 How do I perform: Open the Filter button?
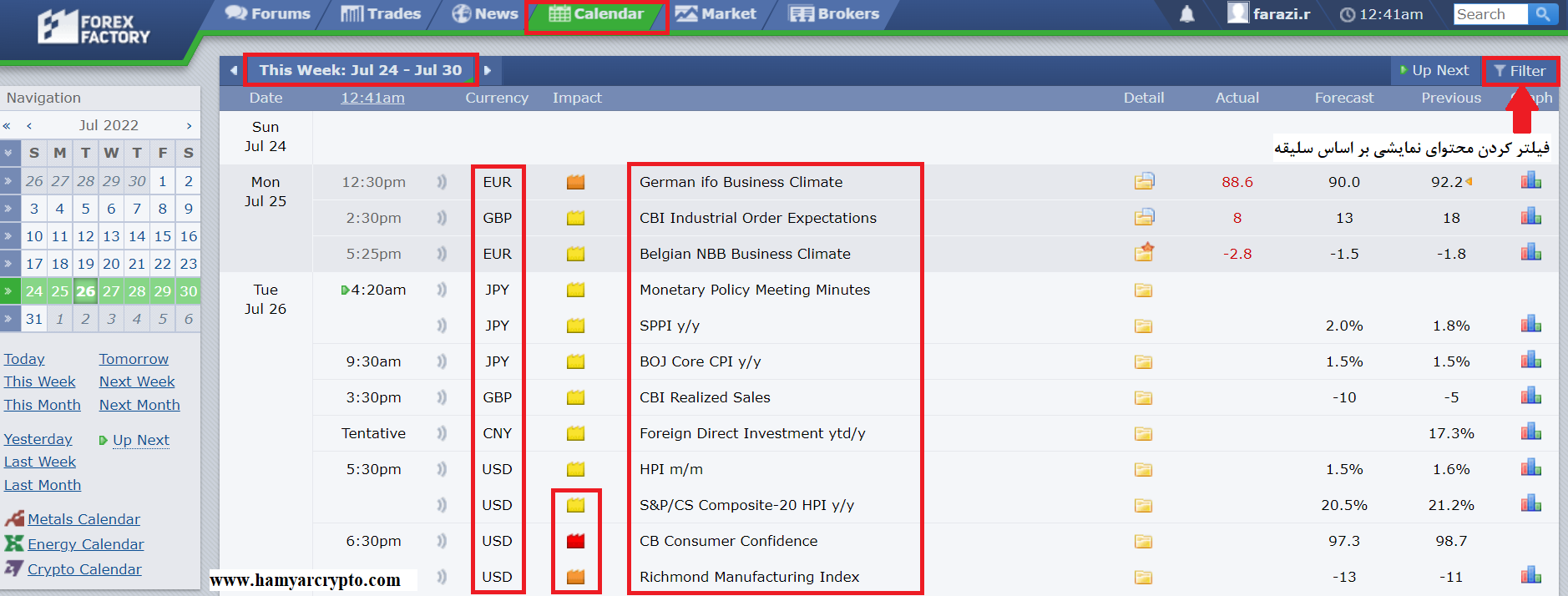1520,71
